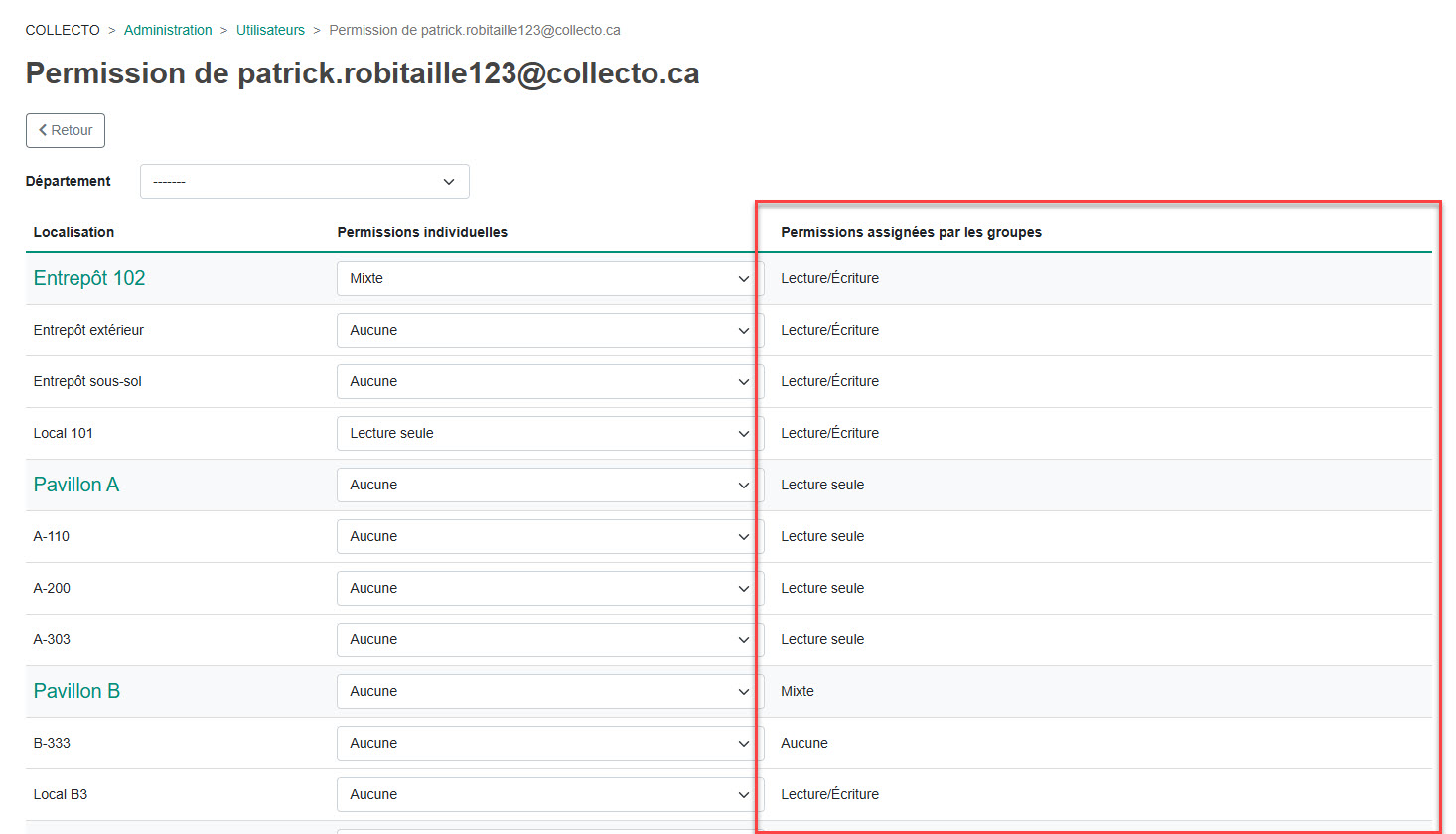The height and width of the screenshot is (834, 1456).
Task: Open Entrepôt sous-sol permission dropdown
Action: (x=549, y=382)
